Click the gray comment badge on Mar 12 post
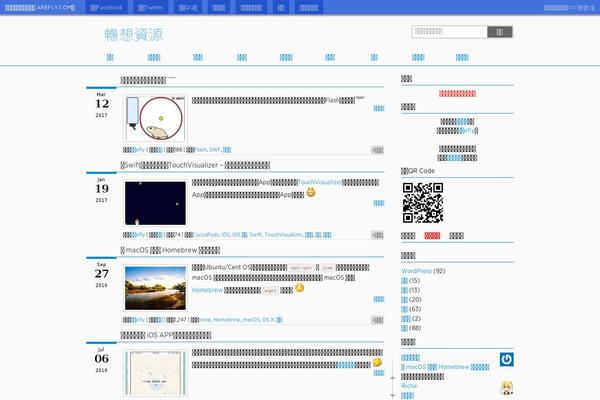 377,150
